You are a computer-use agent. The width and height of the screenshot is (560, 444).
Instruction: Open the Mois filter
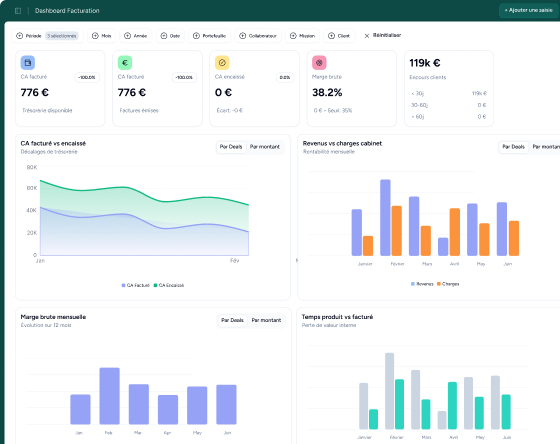(x=102, y=36)
